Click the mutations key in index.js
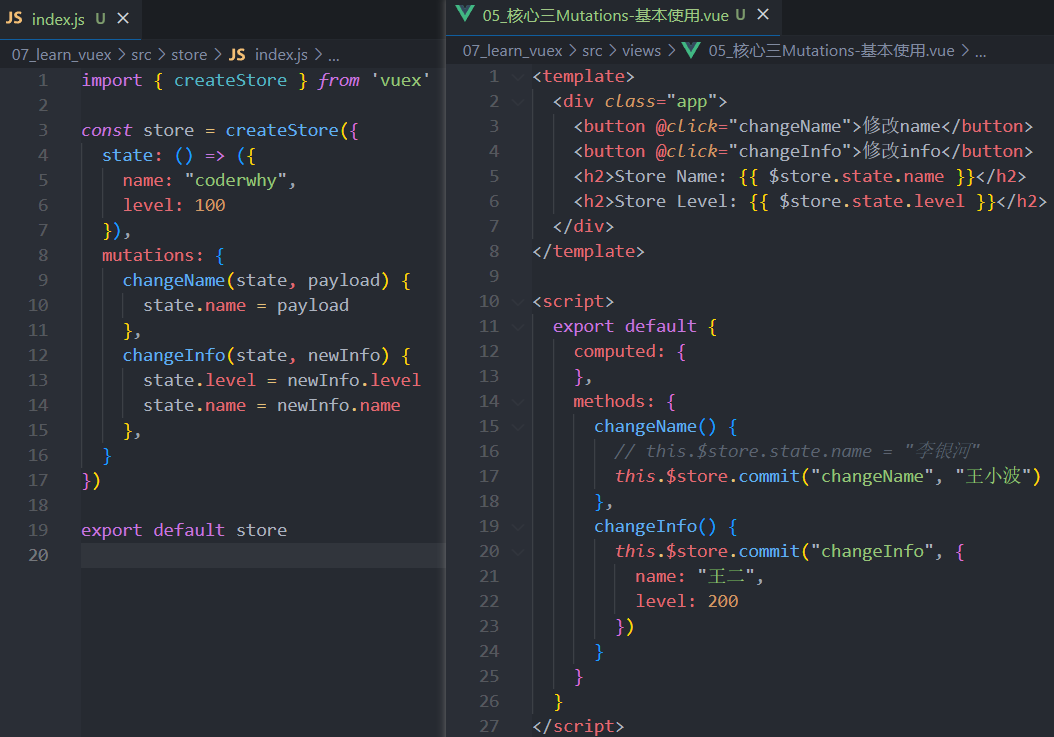Image resolution: width=1054 pixels, height=737 pixels. coord(148,256)
